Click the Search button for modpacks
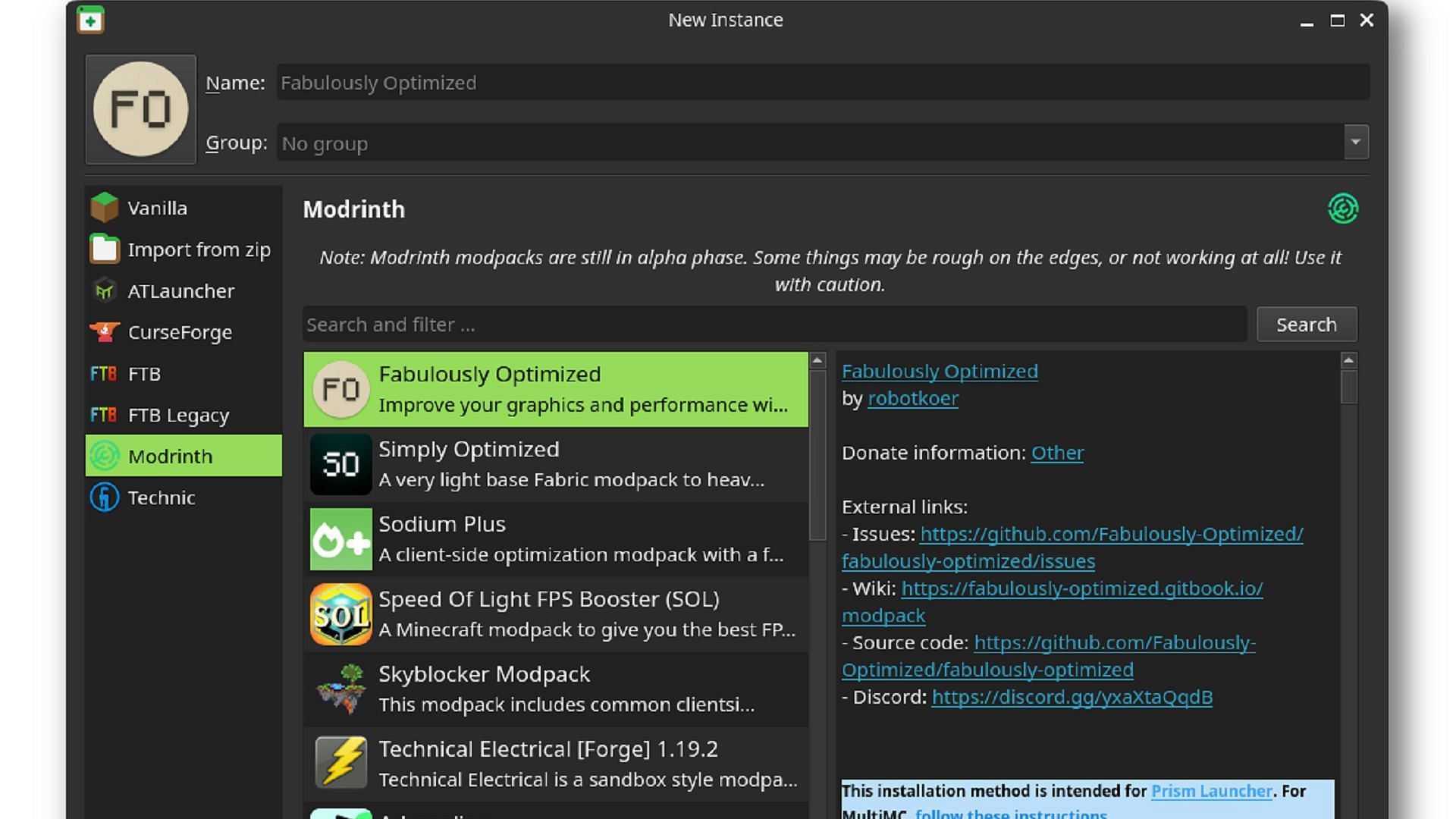The image size is (1456, 819). coord(1307,323)
